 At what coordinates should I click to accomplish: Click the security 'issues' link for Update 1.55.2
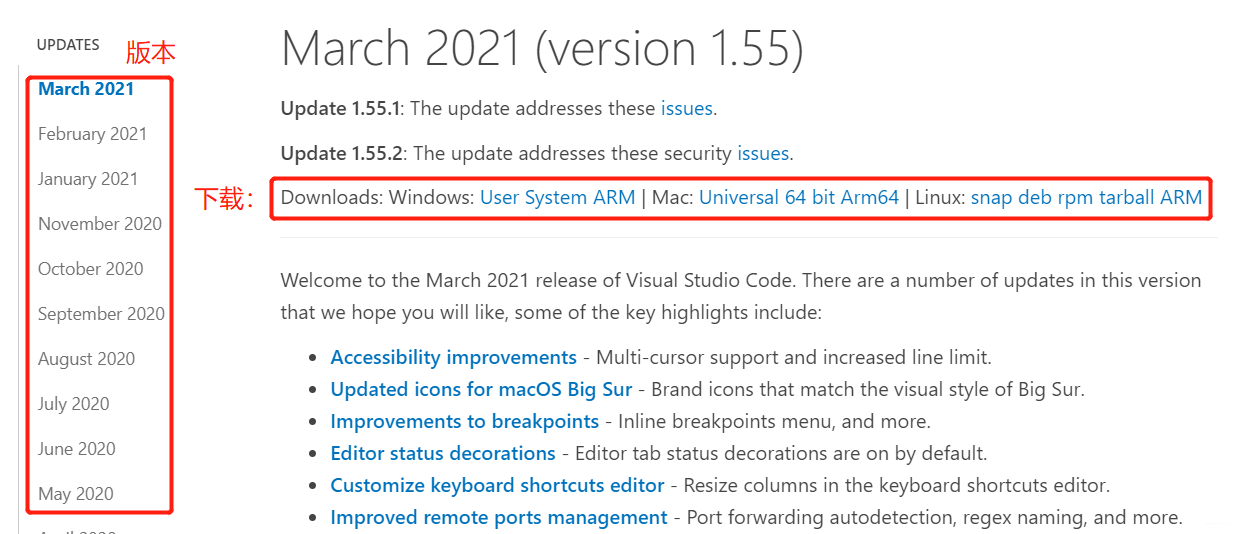763,153
